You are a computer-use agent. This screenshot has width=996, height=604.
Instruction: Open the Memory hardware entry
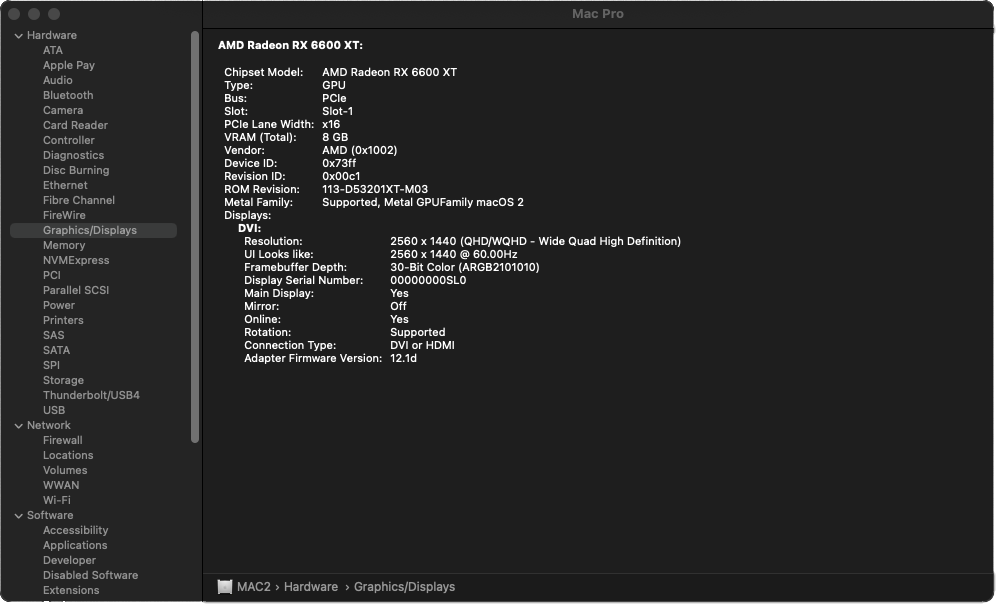point(64,245)
